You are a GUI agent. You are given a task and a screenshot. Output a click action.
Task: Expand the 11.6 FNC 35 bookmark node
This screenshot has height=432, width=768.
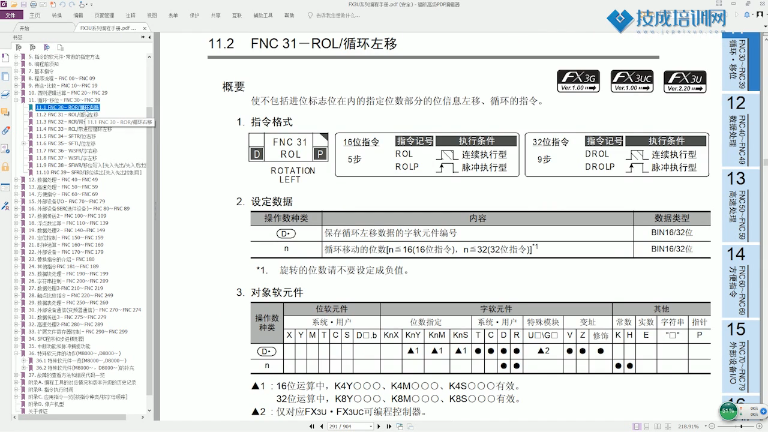tap(24, 144)
